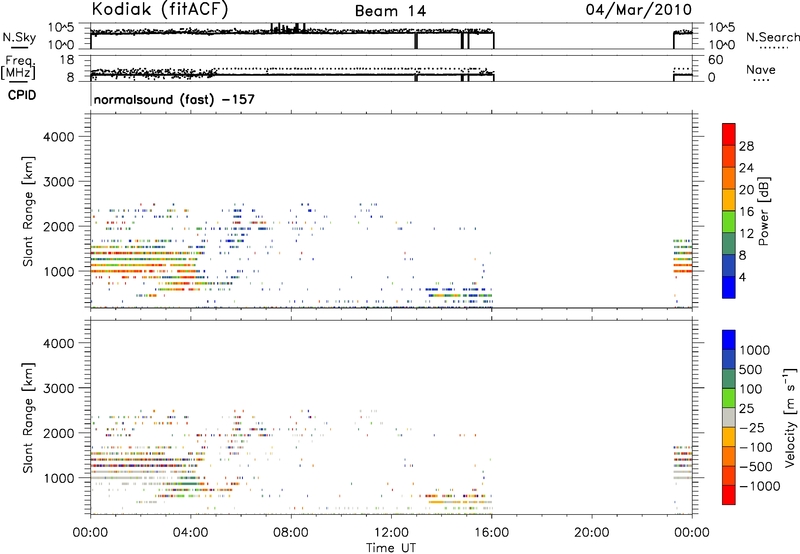Image resolution: width=800 pixels, height=554 pixels.
Task: Click the "Nave" legend label
Action: pos(761,70)
